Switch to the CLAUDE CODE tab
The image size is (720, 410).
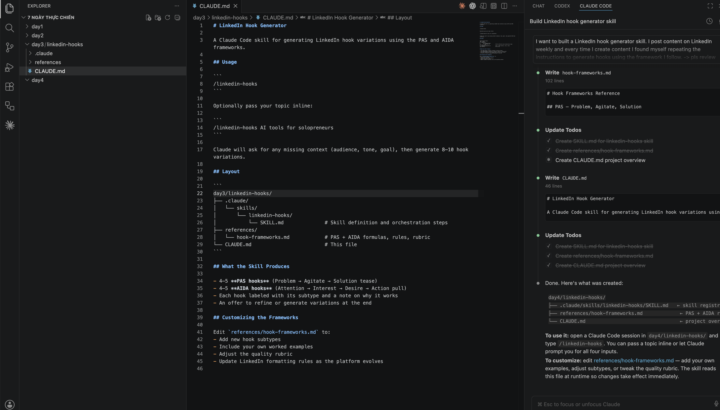595,6
